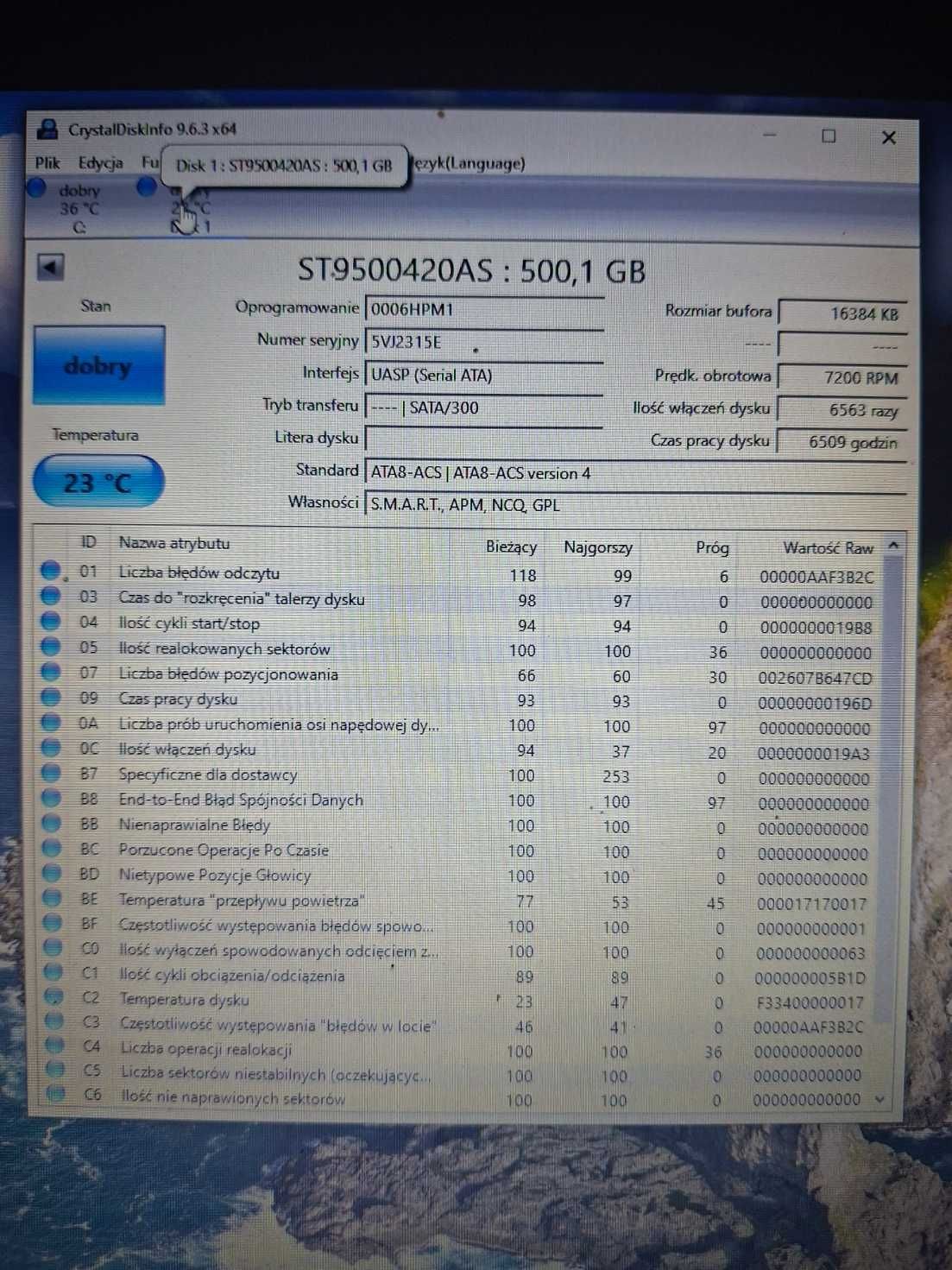Open the Plik menu

pos(47,162)
